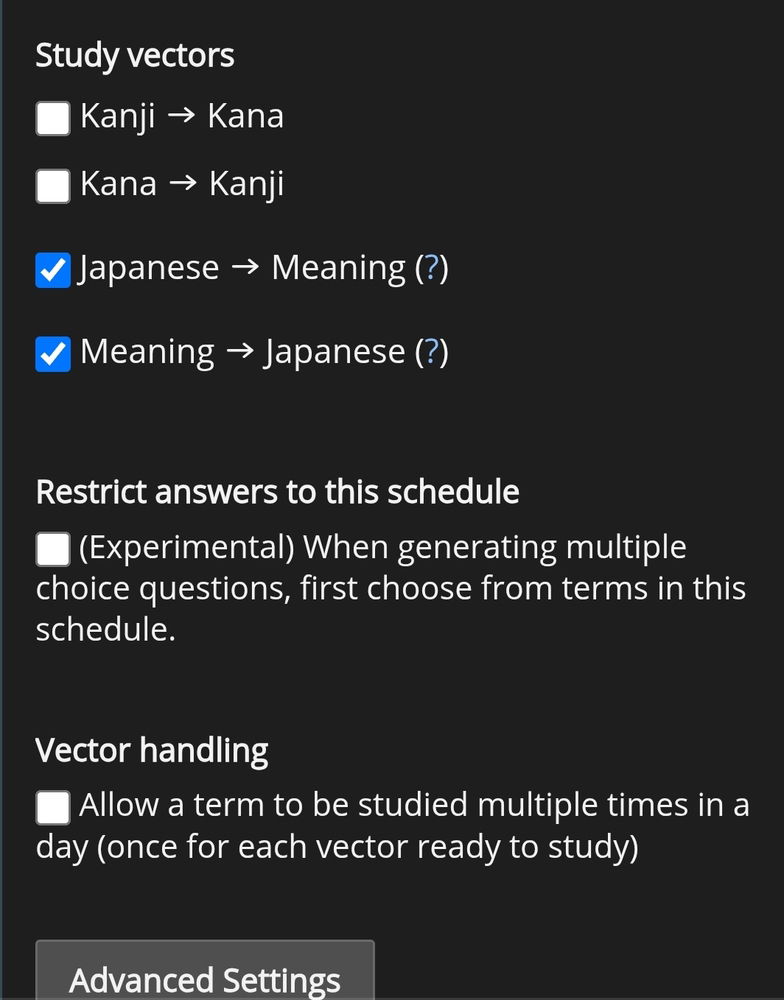
Task: Click the 'Restrict answers to this schedule' heading
Action: [x=277, y=492]
